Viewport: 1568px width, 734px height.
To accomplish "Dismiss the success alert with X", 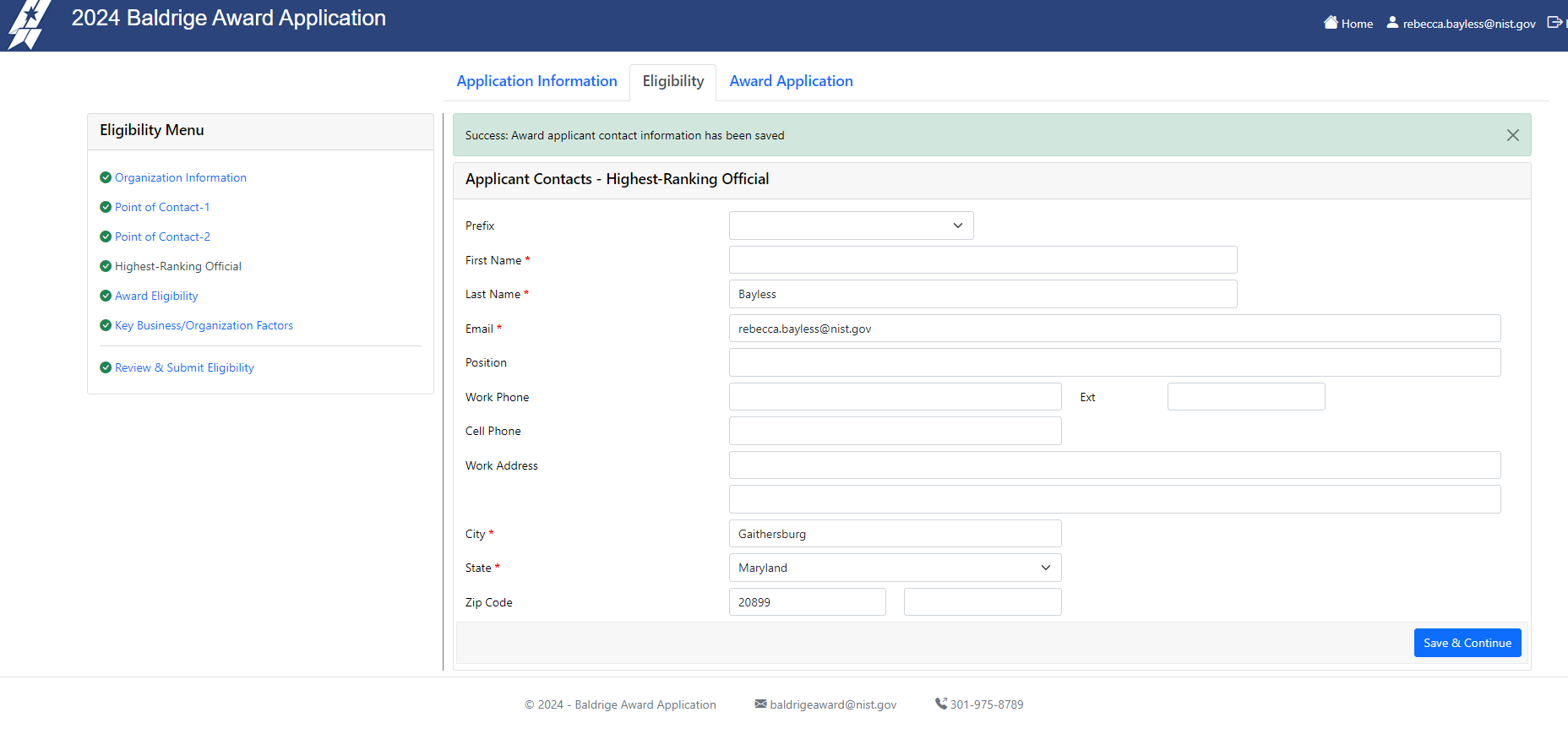I will tap(1512, 135).
